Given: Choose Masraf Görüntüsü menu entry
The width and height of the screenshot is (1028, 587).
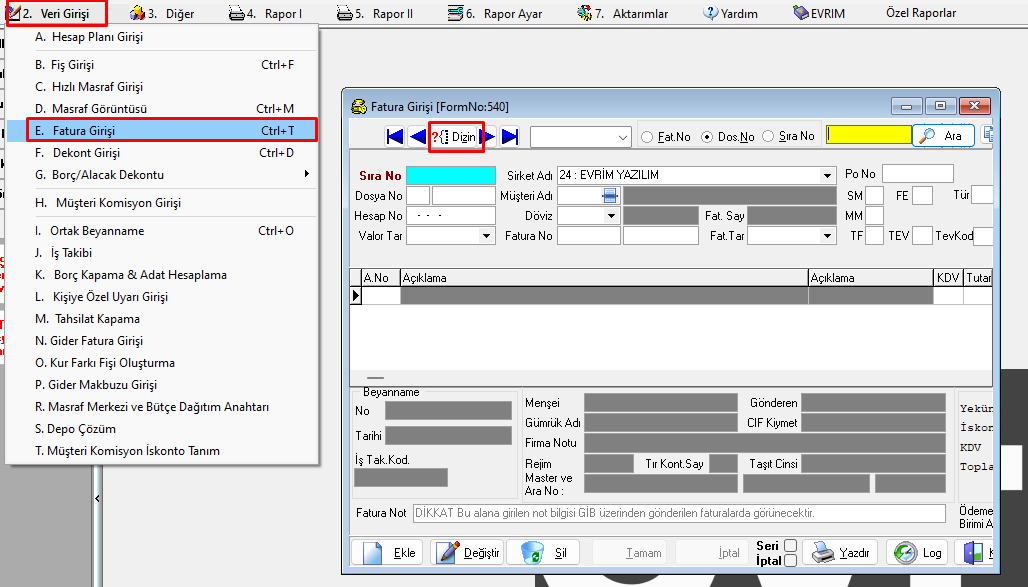Looking at the screenshot, I should pyautogui.click(x=161, y=109).
